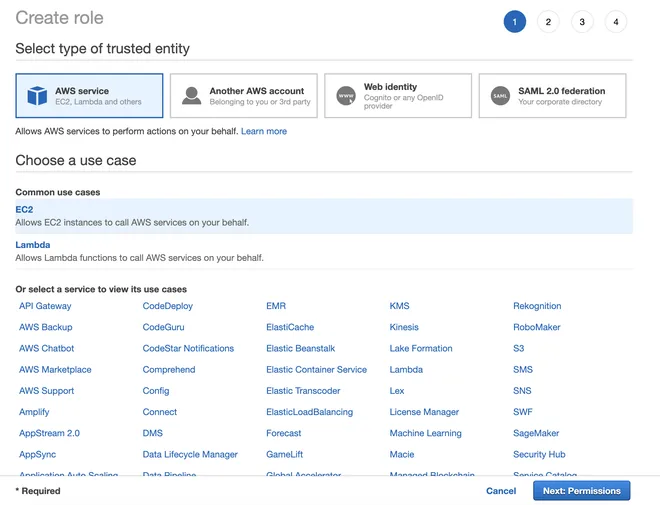Choose the Web identity www icon
Viewport: 660px width, 505px height.
(346, 96)
